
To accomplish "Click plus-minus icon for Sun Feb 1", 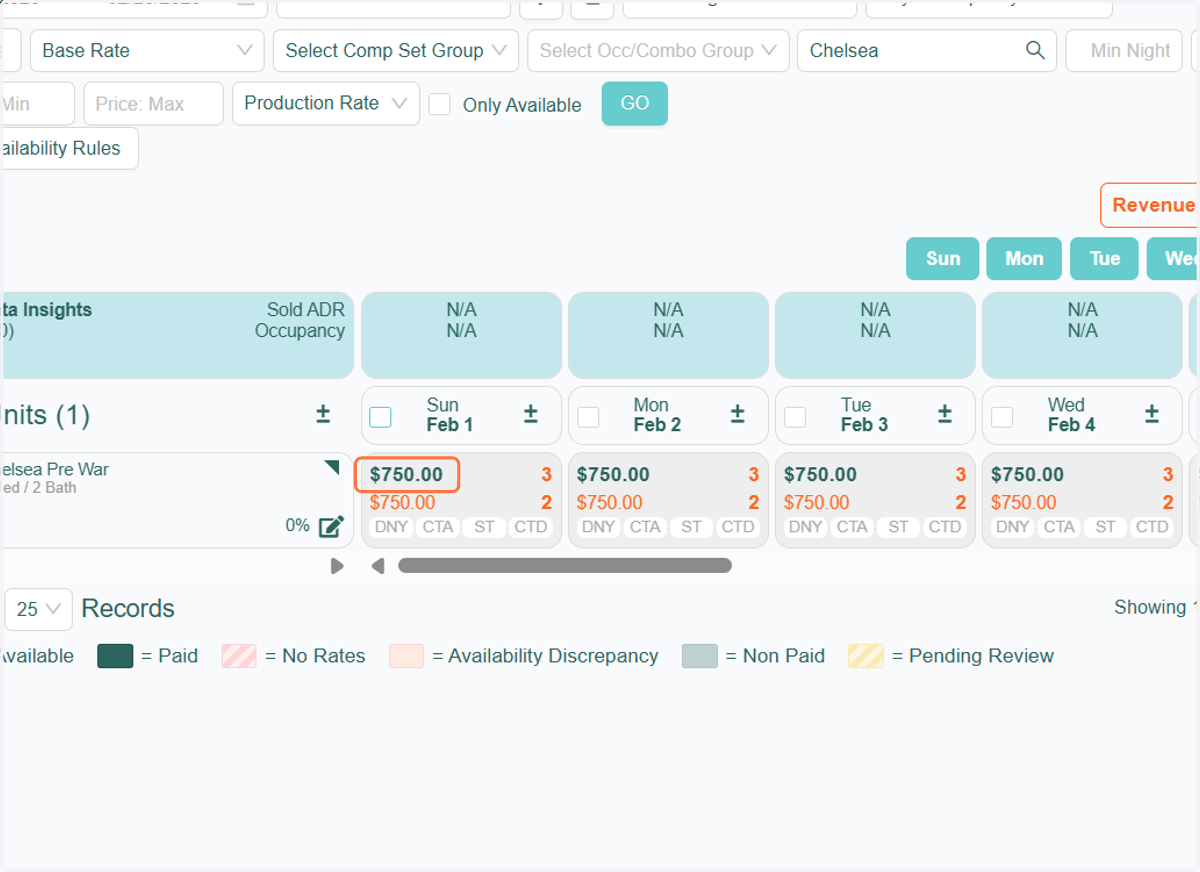I will click(531, 414).
